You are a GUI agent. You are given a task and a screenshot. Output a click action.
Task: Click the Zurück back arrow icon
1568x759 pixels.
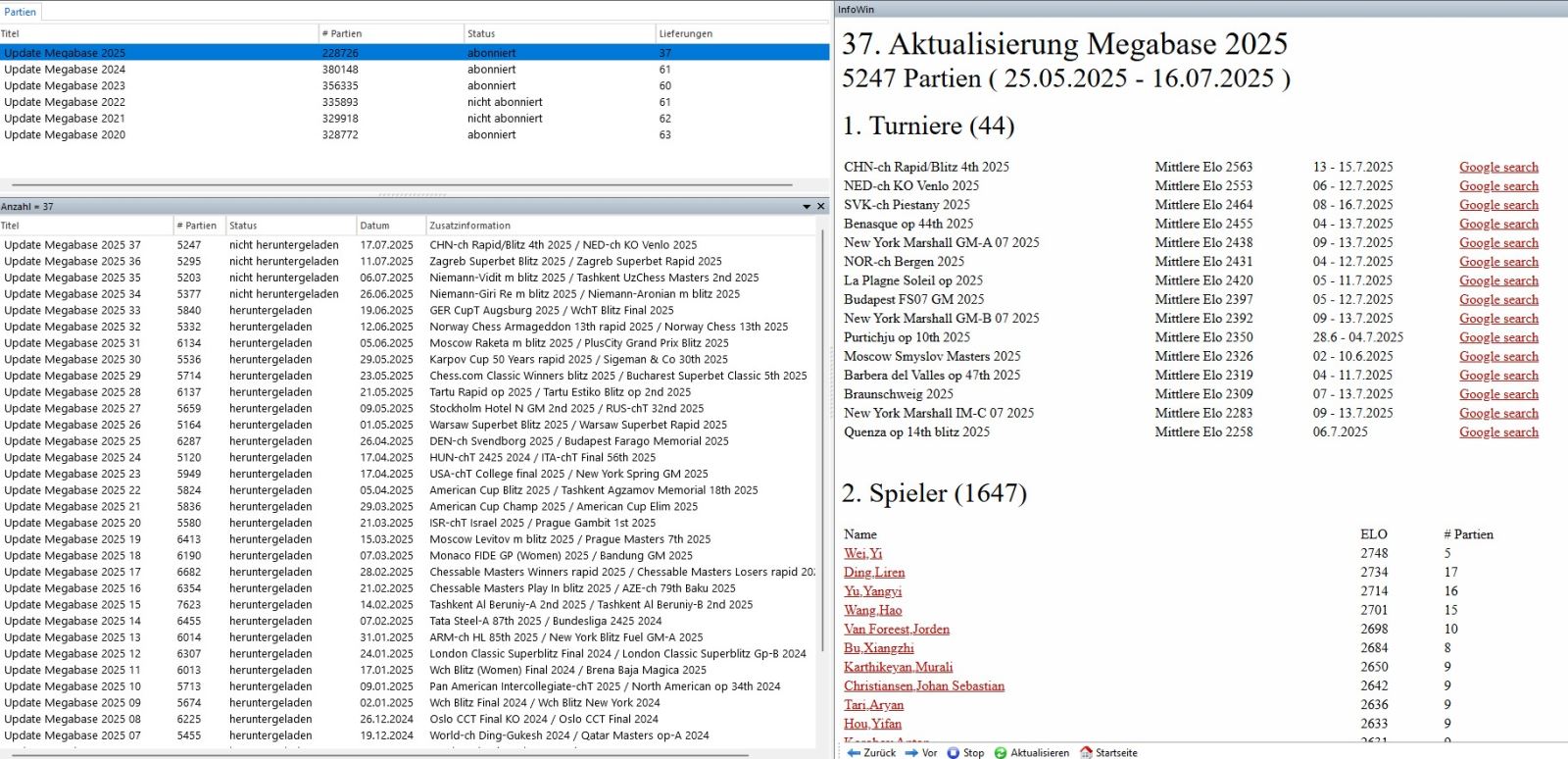click(x=854, y=752)
